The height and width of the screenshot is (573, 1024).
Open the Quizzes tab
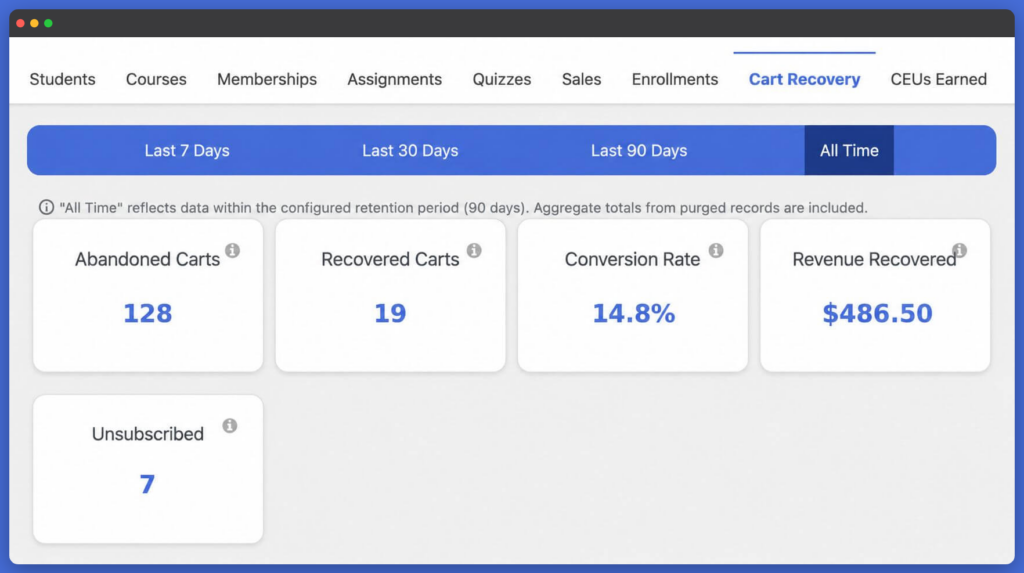(x=502, y=79)
